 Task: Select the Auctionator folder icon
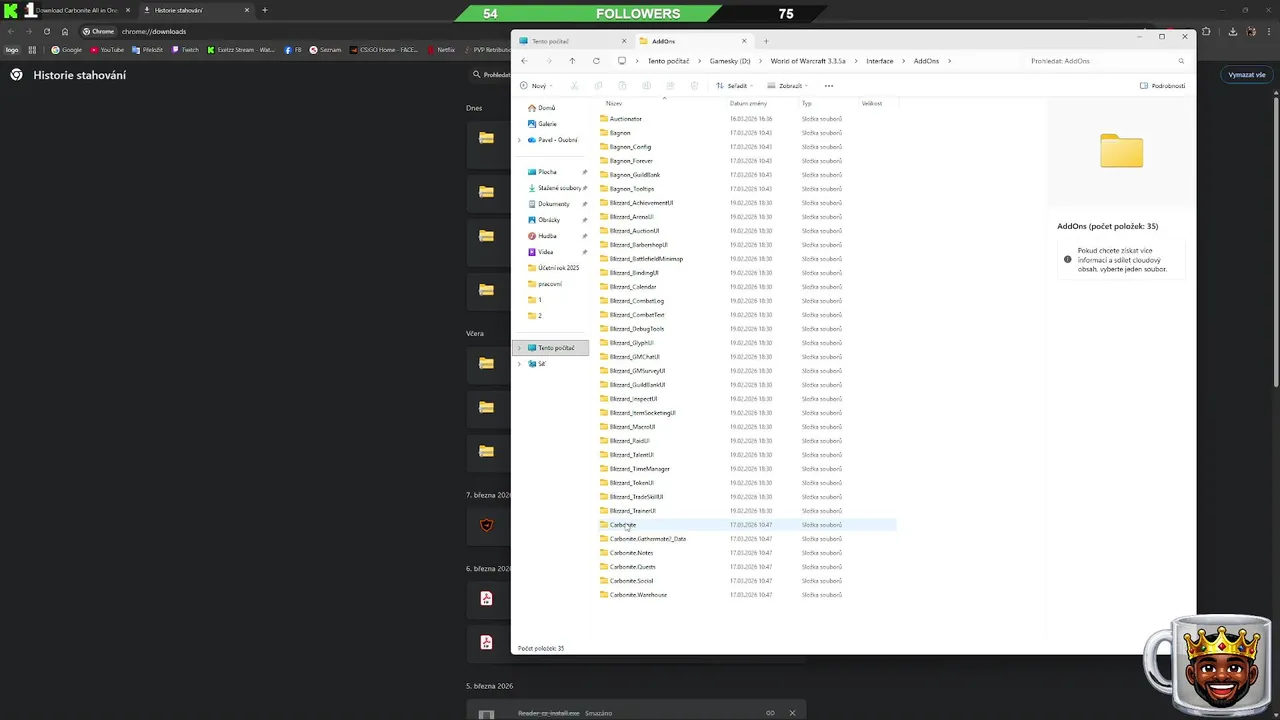point(604,119)
